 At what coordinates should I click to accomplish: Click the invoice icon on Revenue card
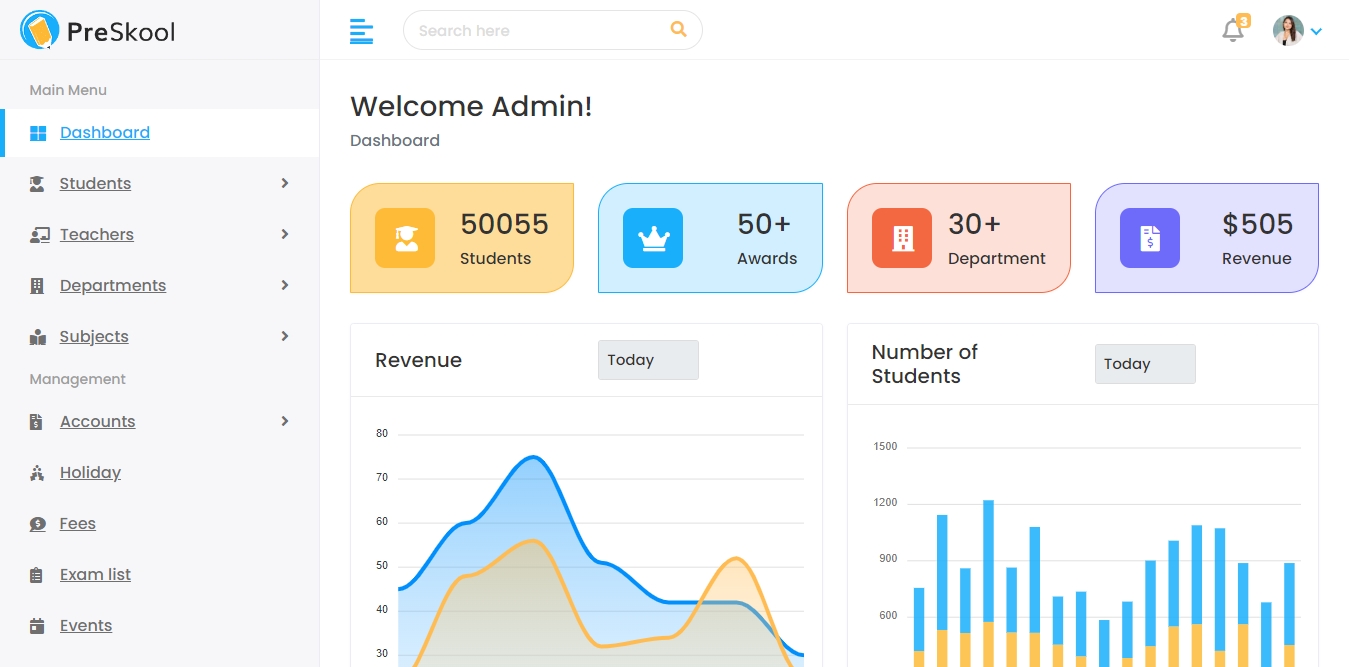pyautogui.click(x=1150, y=238)
